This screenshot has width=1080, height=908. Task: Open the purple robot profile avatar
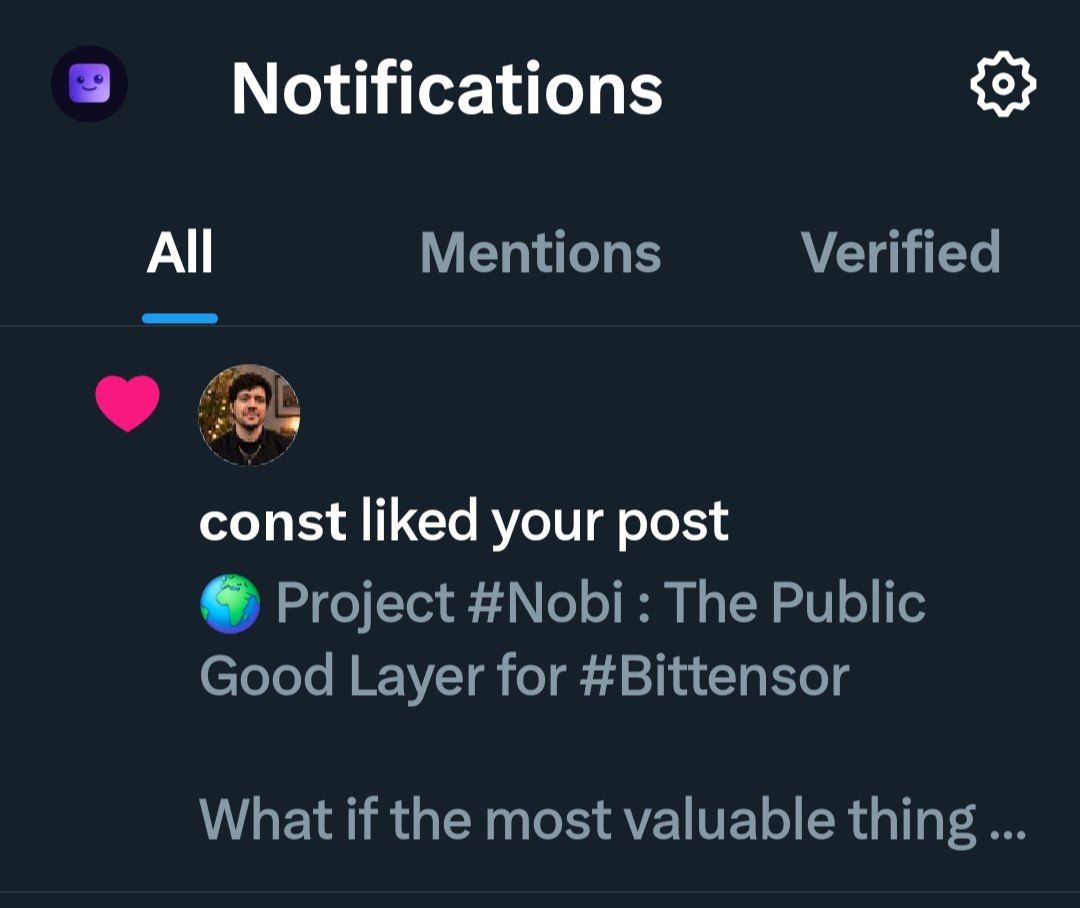click(89, 84)
